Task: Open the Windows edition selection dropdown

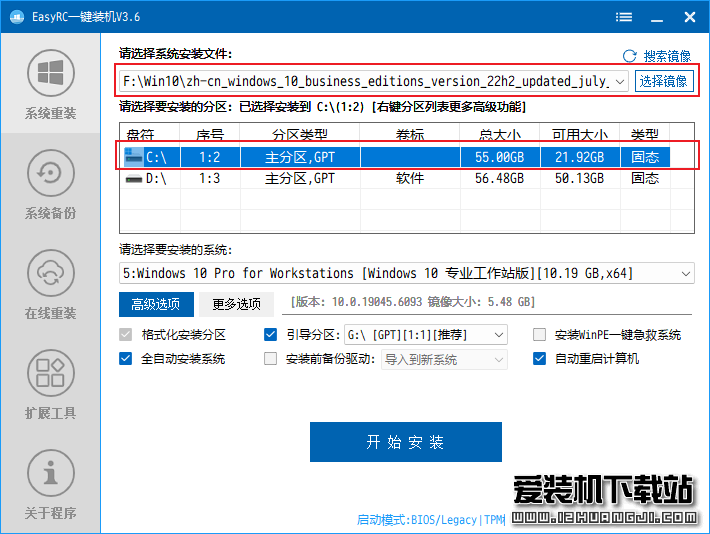Action: [x=407, y=273]
